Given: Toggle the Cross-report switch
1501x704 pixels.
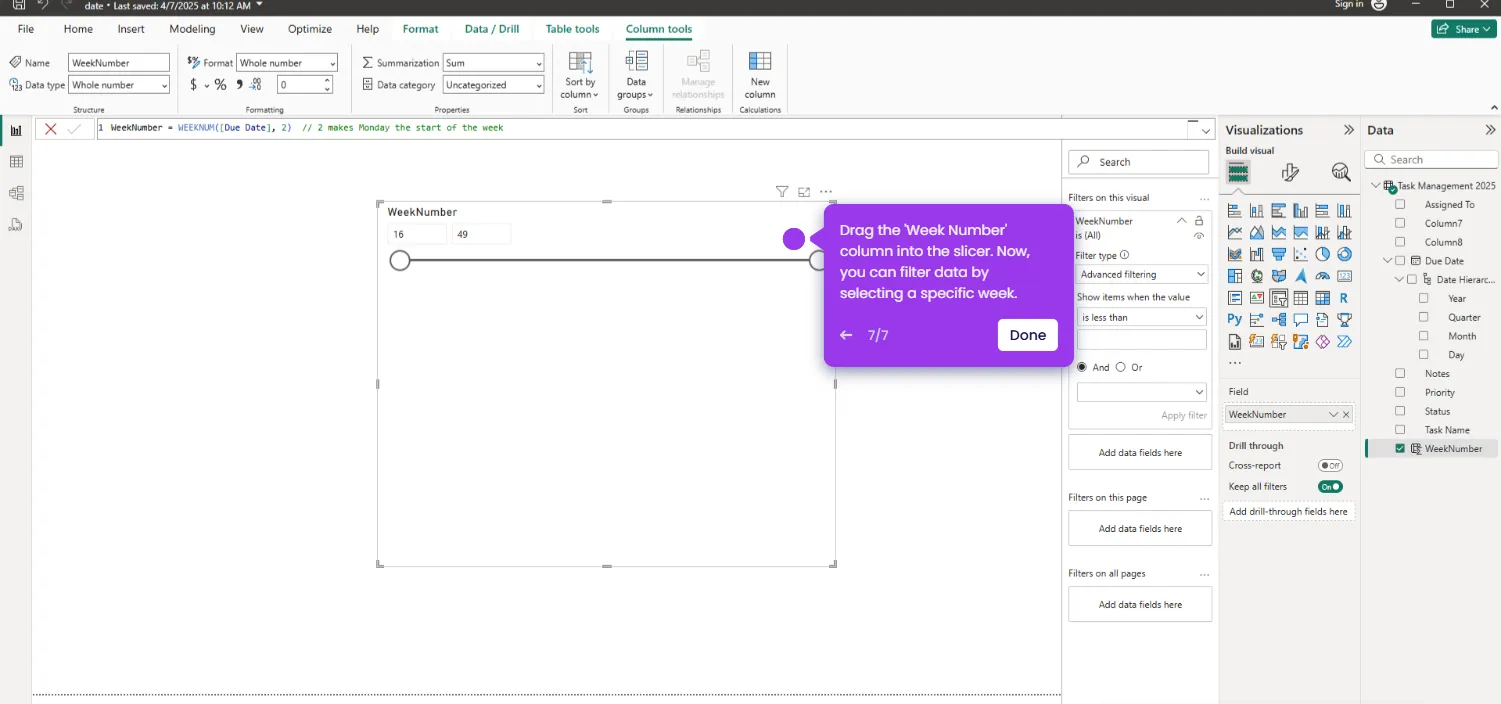Looking at the screenshot, I should pos(1330,465).
